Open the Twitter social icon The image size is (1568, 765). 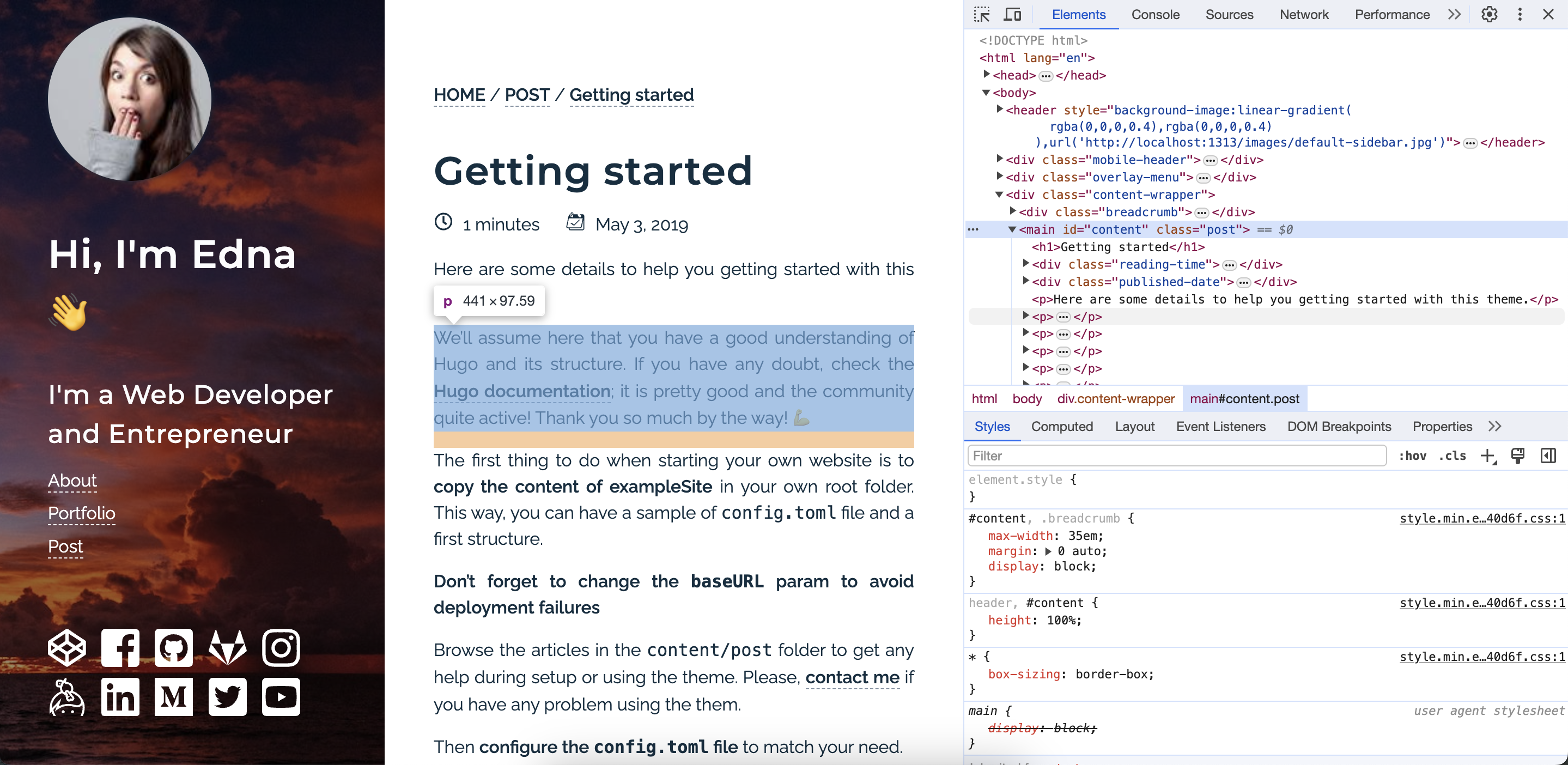[x=227, y=697]
